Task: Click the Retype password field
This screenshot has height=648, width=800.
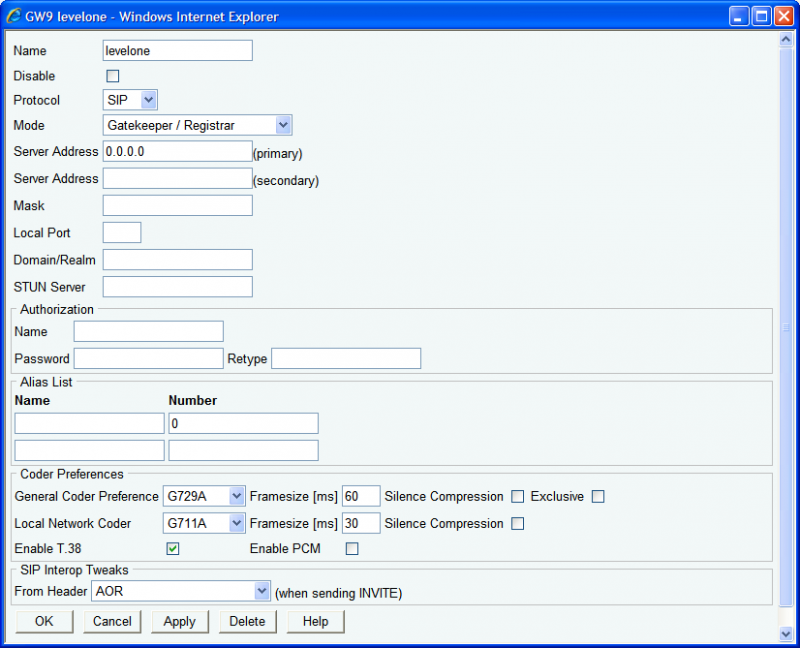Action: click(346, 359)
